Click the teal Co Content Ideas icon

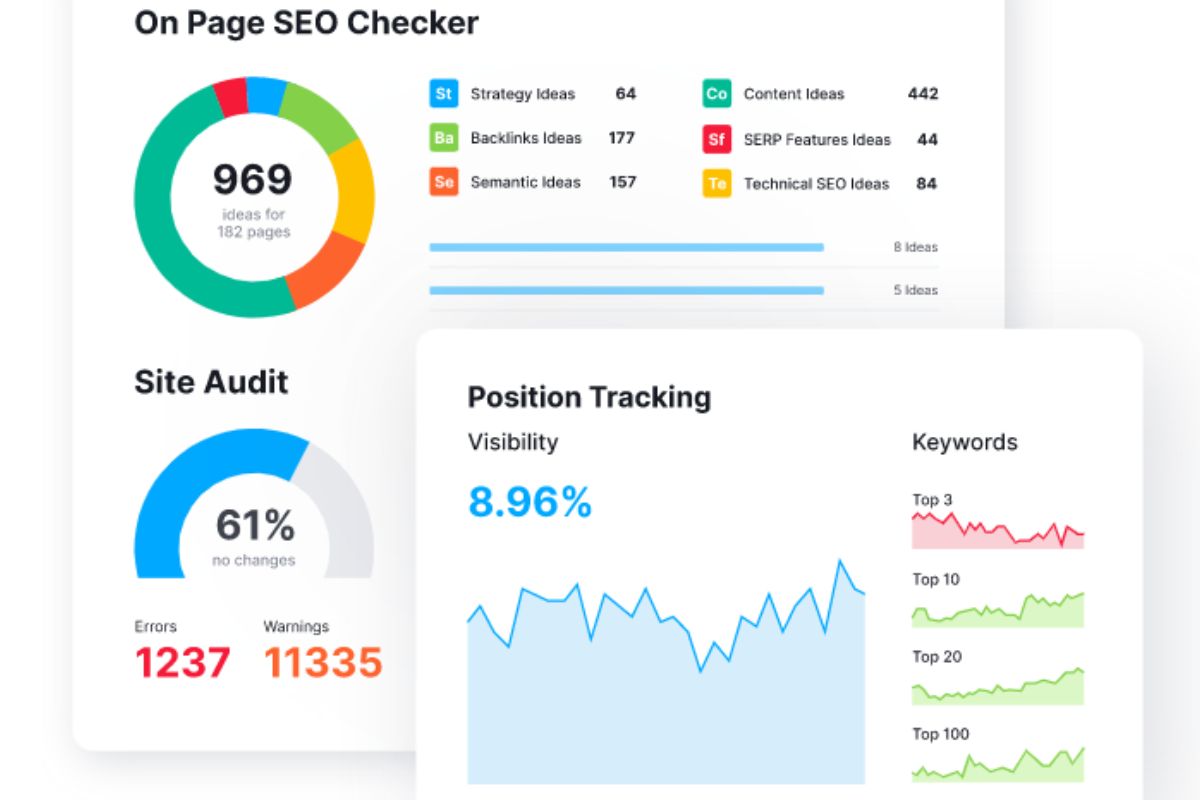tap(716, 94)
